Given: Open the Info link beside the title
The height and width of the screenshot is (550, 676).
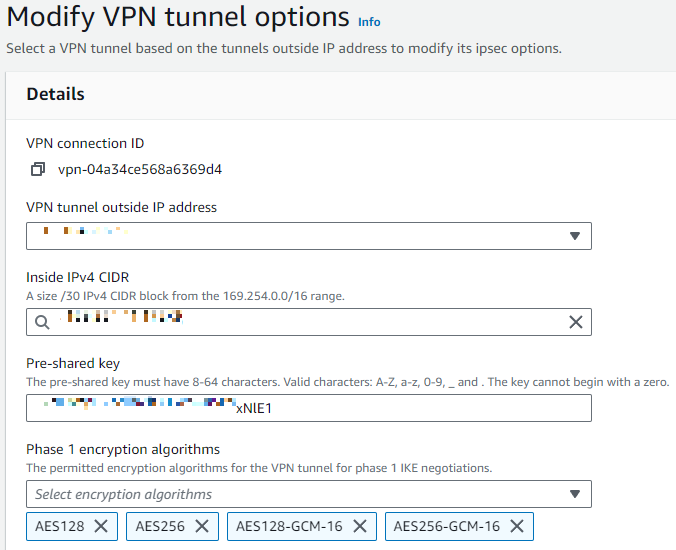Looking at the screenshot, I should click(369, 22).
